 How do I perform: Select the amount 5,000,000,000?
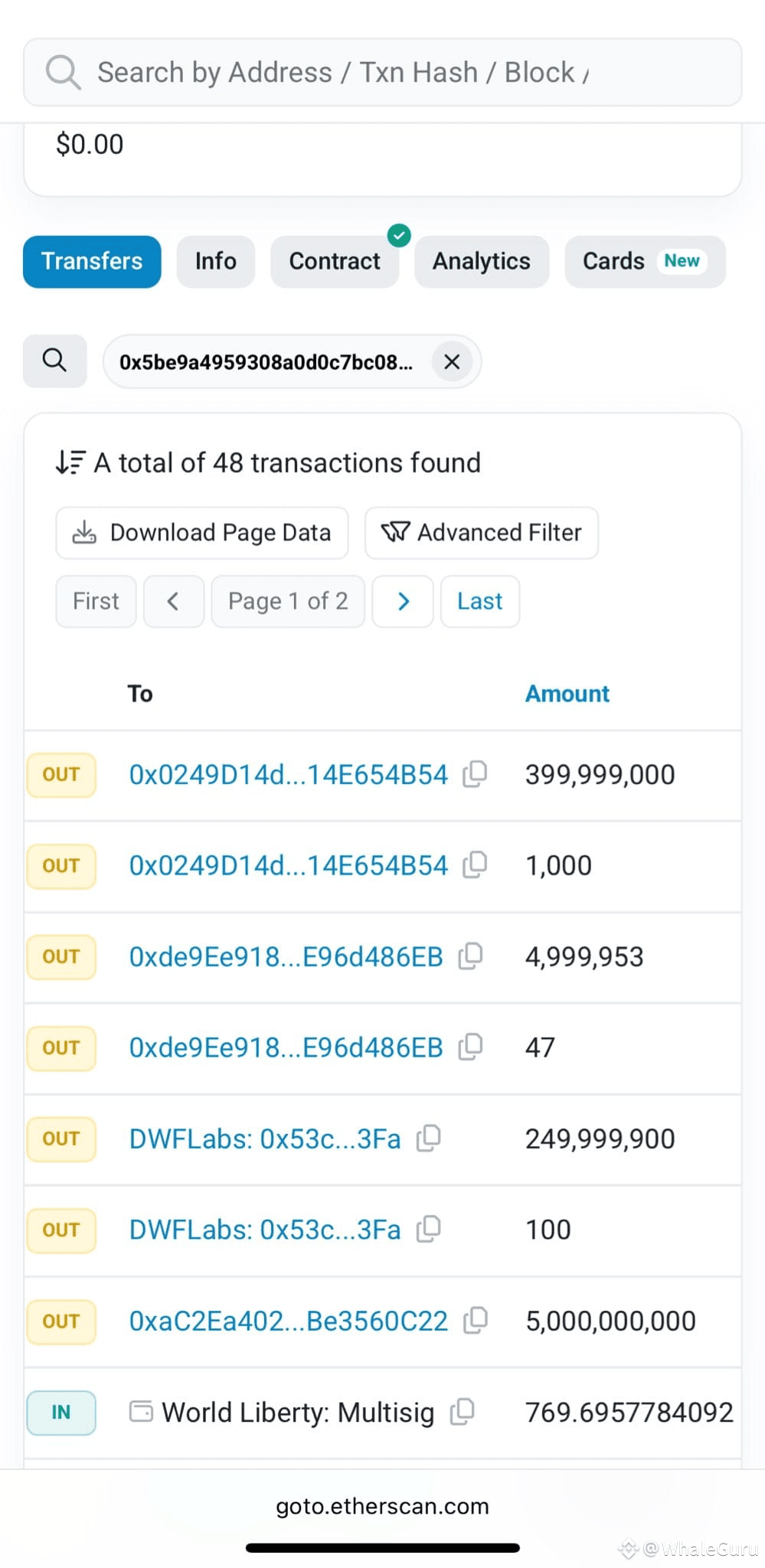tap(610, 1321)
